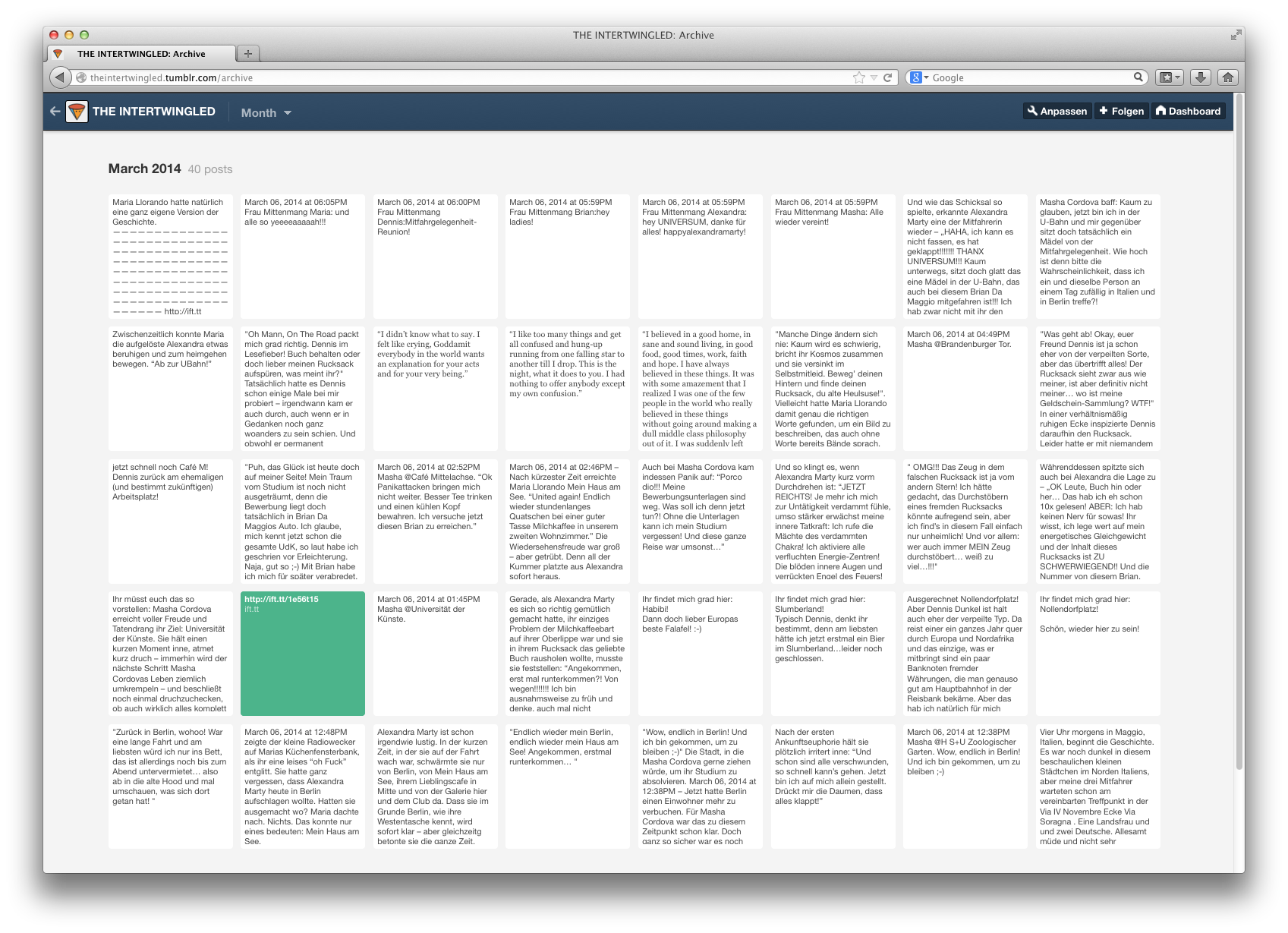Click the browser back navigation button
This screenshot has height=933, width=1288.
(58, 77)
